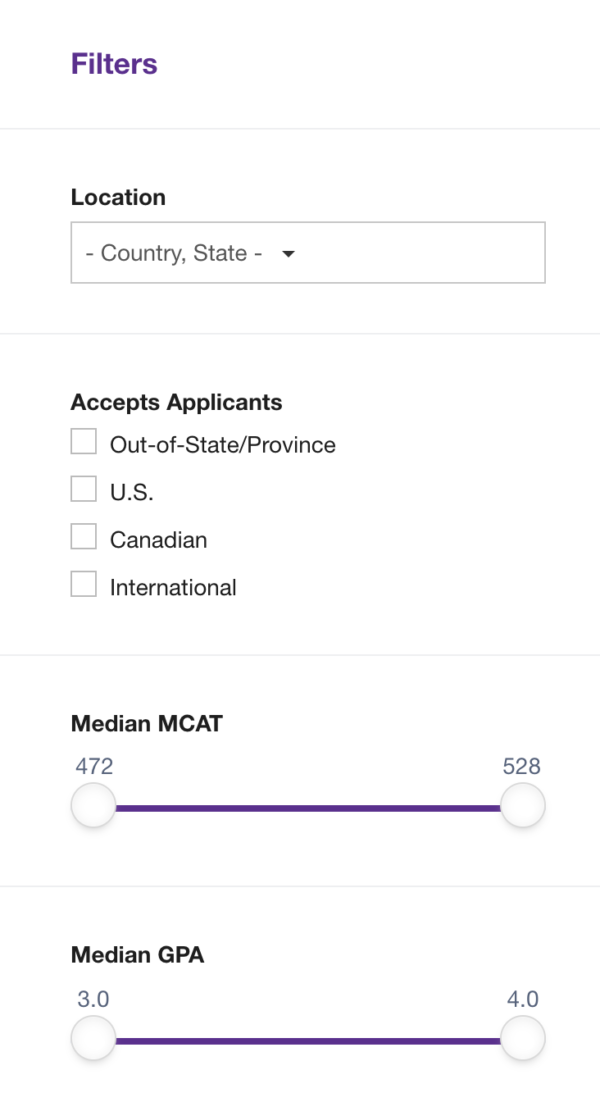Click the middle of the Median MCAT slider track

point(308,804)
